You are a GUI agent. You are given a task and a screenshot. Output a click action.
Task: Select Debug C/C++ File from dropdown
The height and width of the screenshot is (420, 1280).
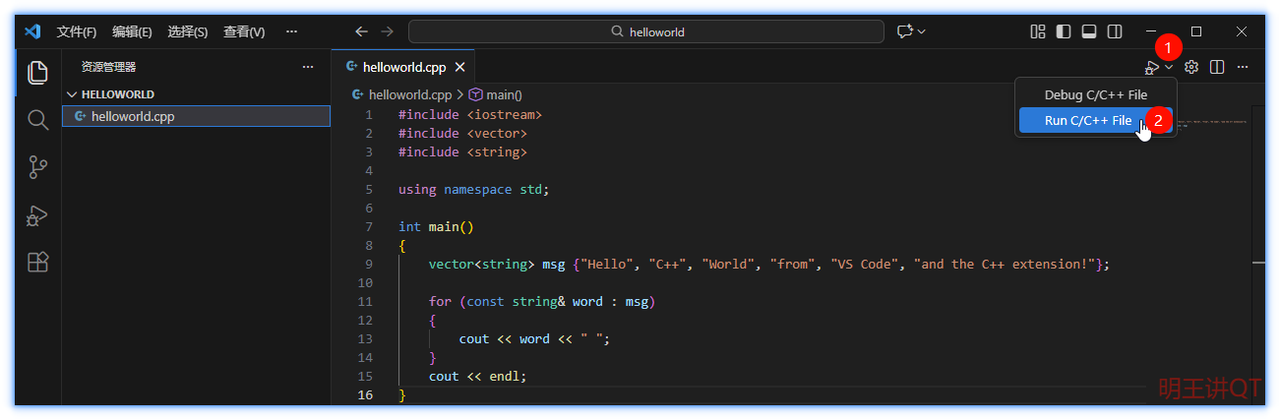point(1096,95)
